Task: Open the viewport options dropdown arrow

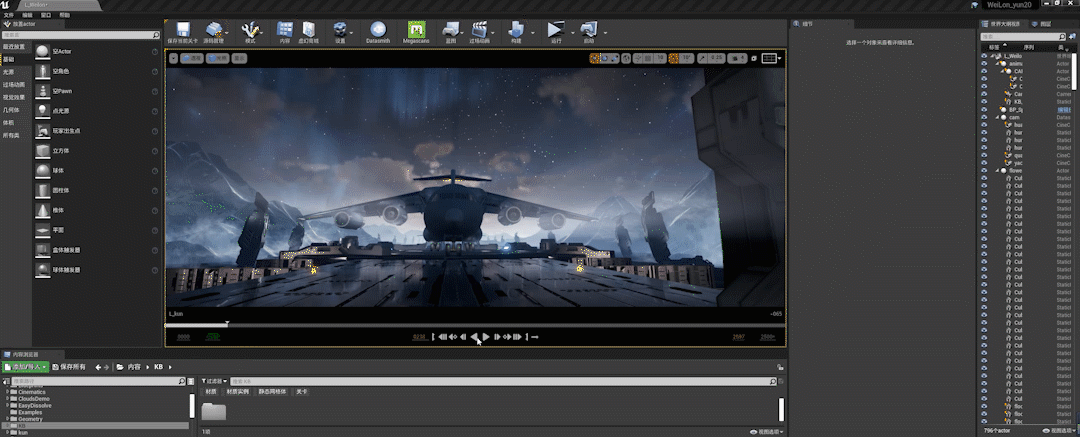Action: point(174,59)
